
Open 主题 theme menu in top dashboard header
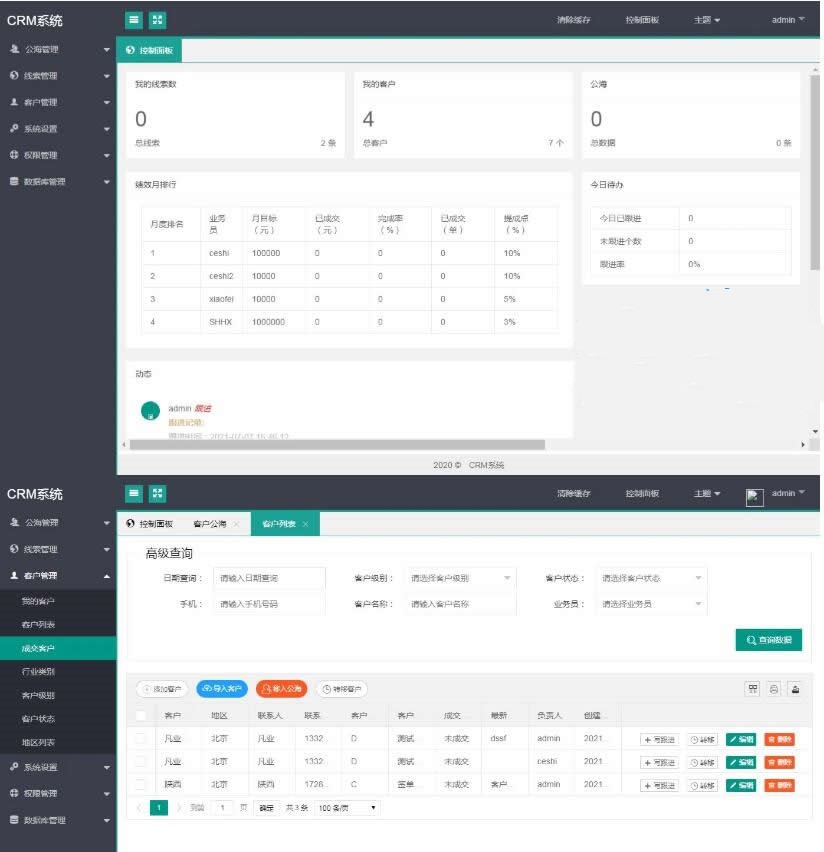[707, 20]
